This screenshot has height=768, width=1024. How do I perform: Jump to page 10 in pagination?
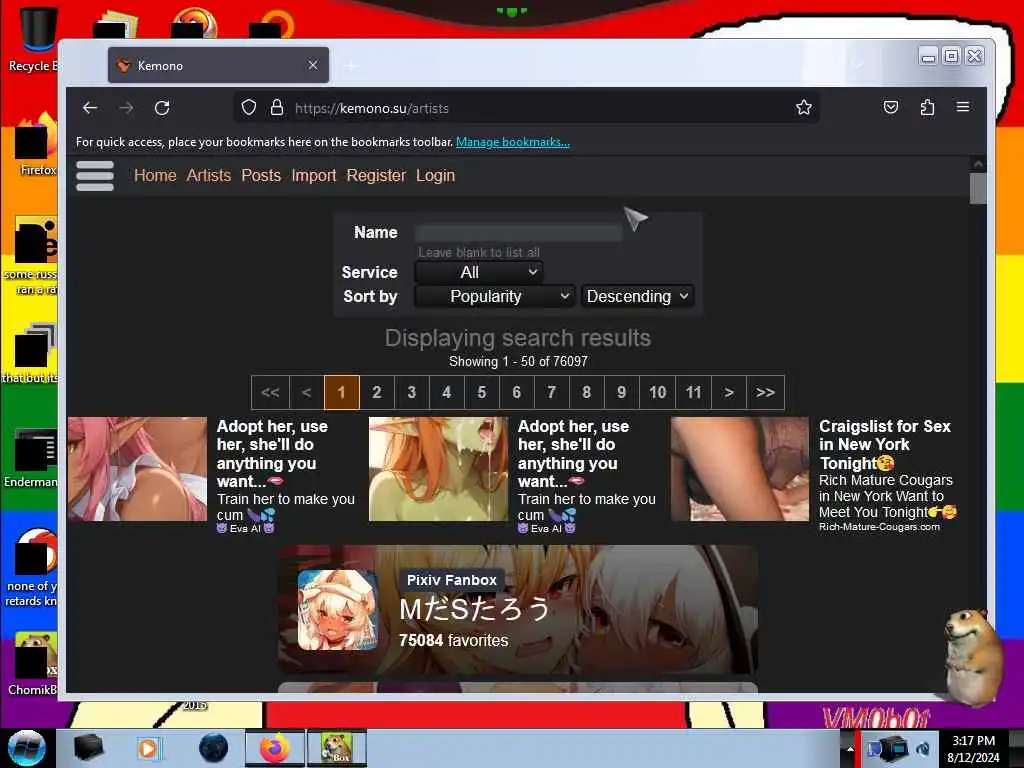pyautogui.click(x=658, y=392)
